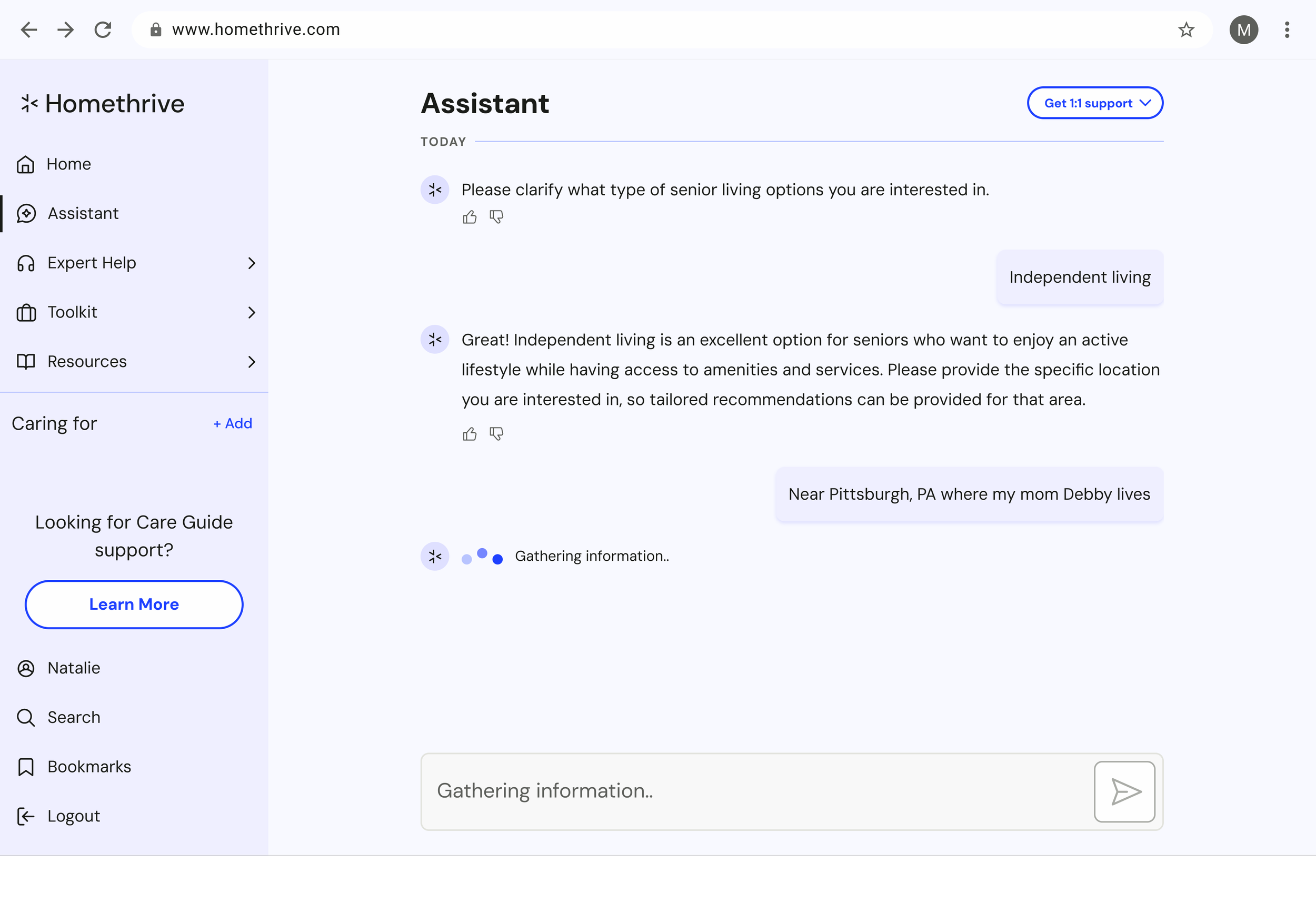
Task: Click + Add next to Caring for
Action: click(233, 423)
